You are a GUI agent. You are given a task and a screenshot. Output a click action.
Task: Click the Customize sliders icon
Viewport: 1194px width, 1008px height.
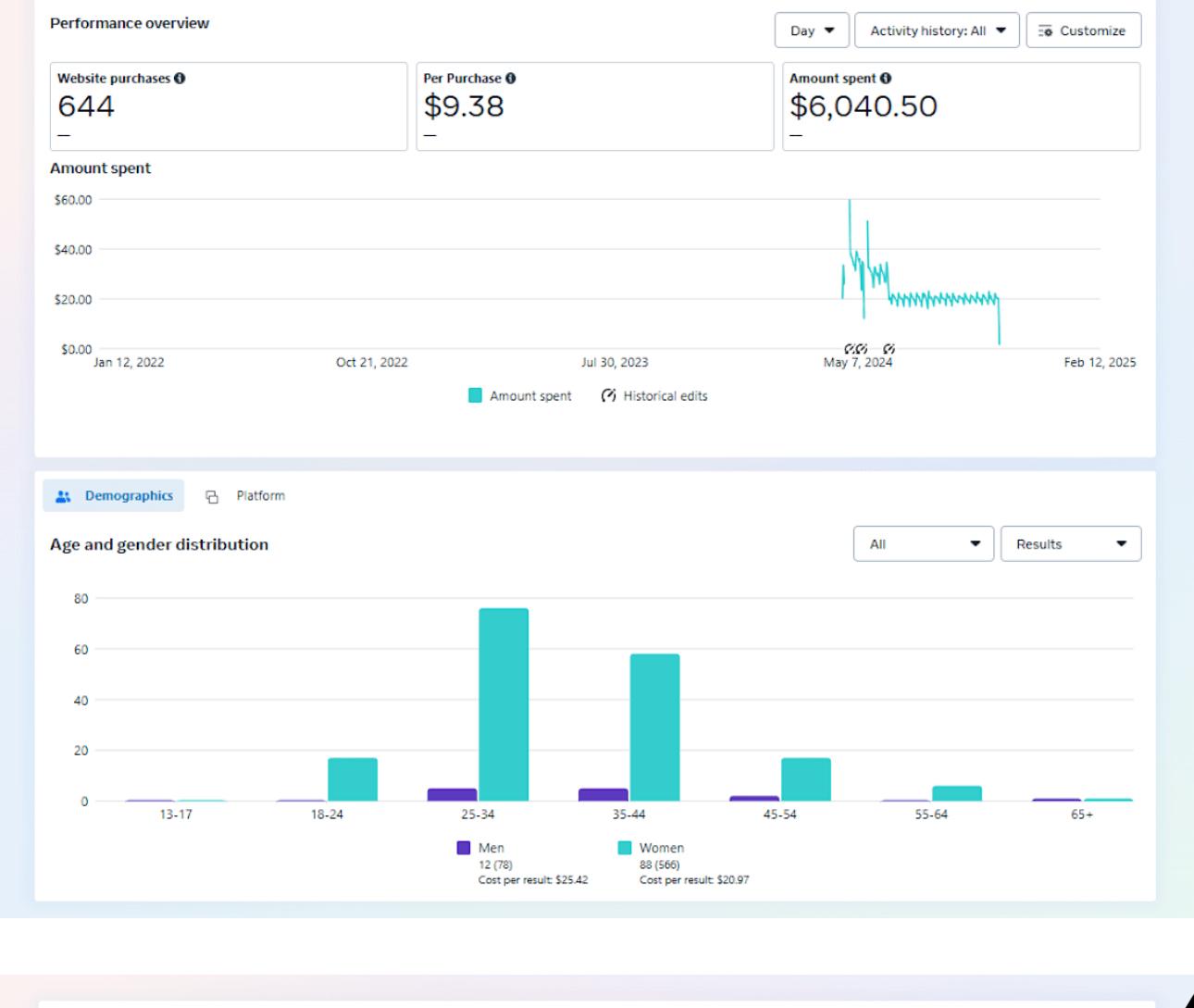(1046, 31)
